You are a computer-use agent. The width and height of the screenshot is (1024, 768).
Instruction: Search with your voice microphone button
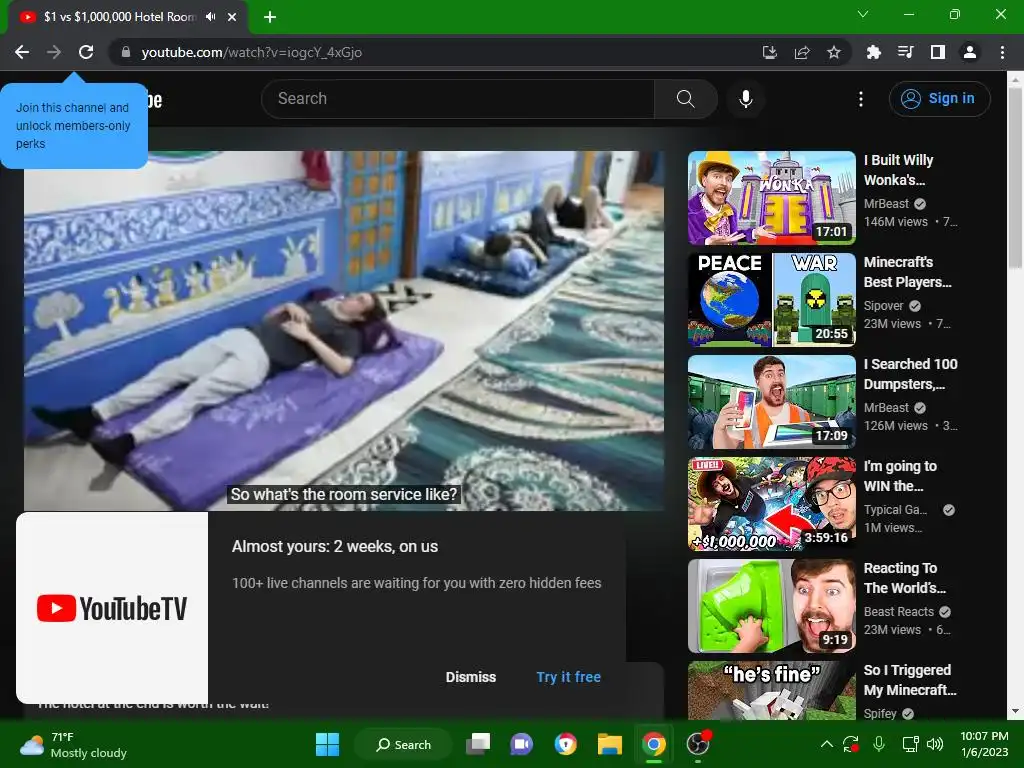(x=746, y=99)
